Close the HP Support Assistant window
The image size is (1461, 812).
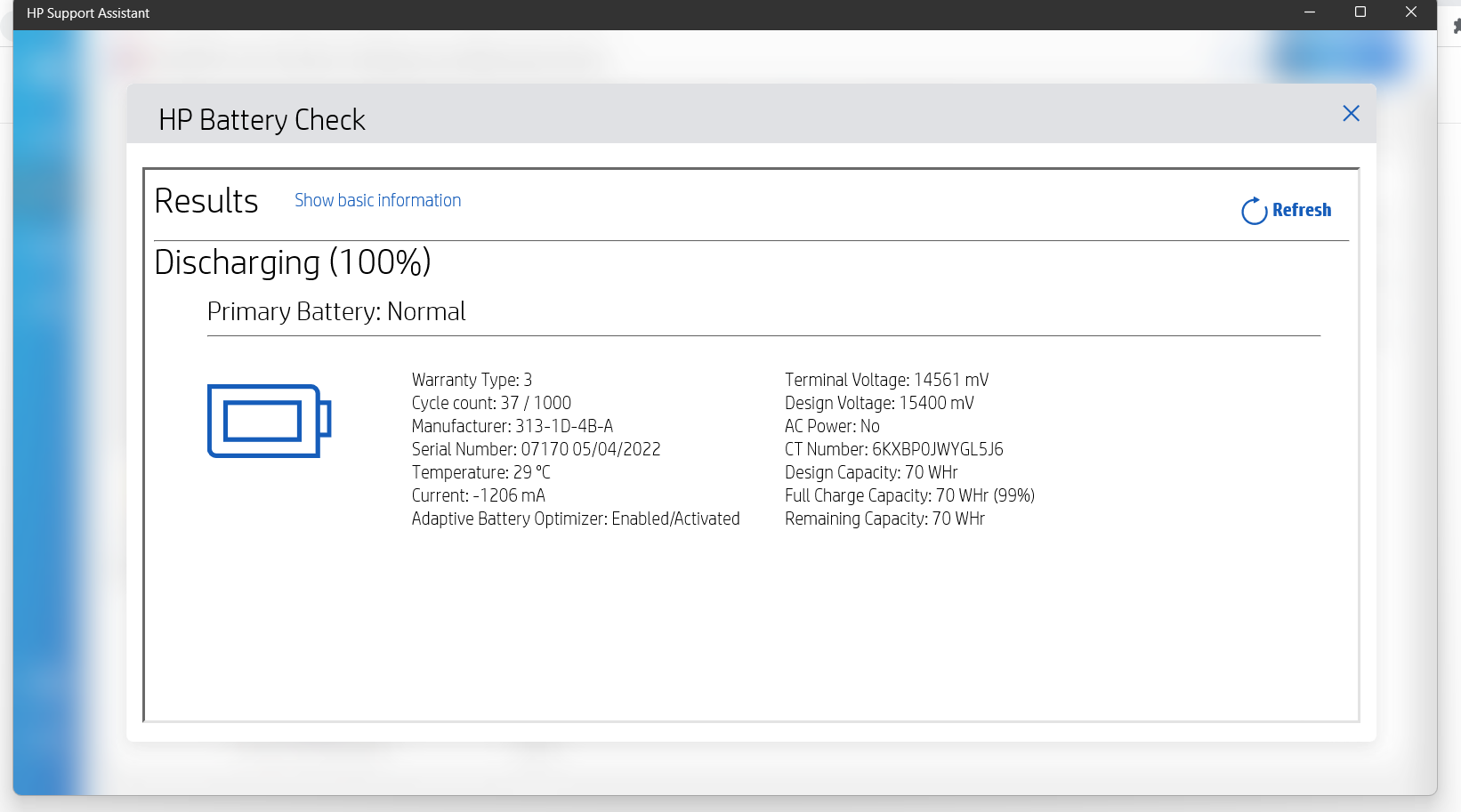1411,12
